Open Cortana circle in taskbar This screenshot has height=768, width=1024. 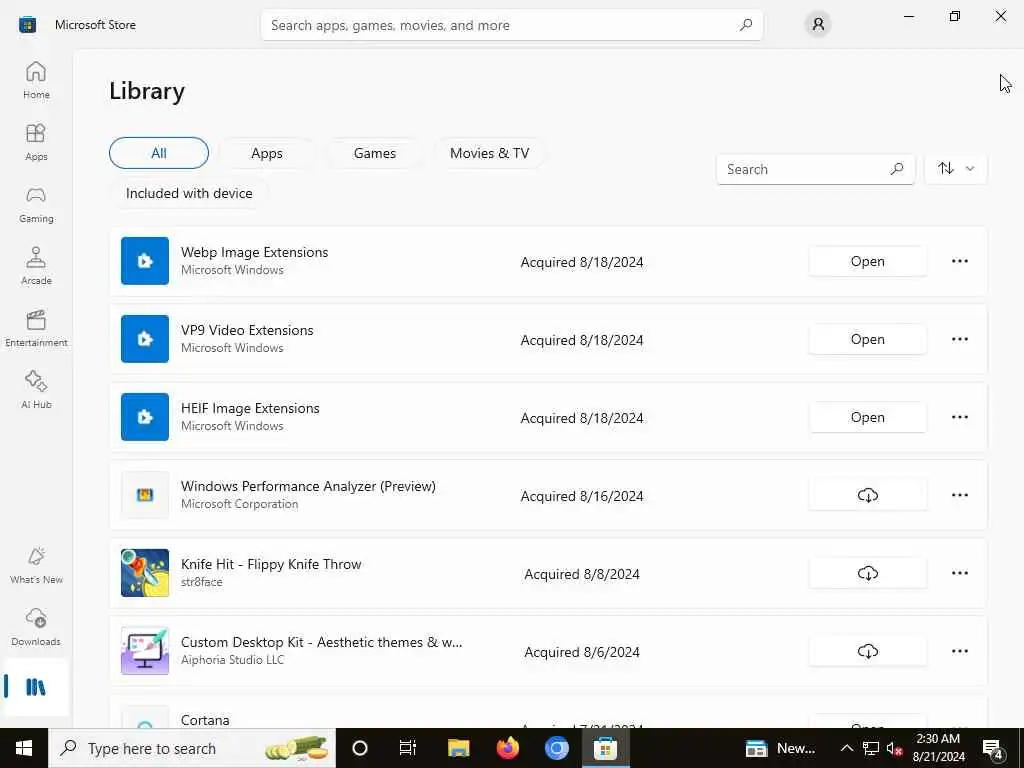click(360, 748)
